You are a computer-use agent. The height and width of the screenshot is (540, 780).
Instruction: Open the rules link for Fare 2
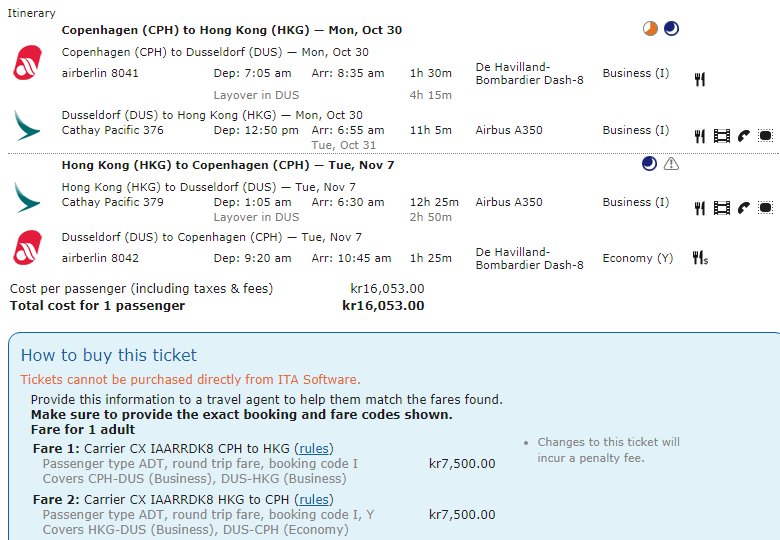315,499
